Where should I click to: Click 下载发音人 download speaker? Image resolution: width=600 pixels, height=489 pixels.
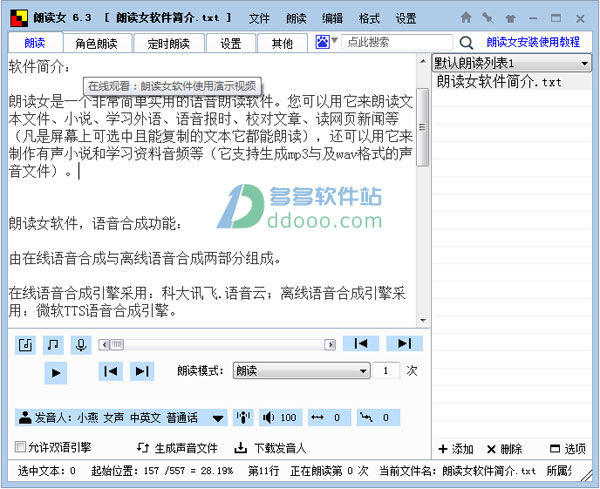(x=270, y=448)
